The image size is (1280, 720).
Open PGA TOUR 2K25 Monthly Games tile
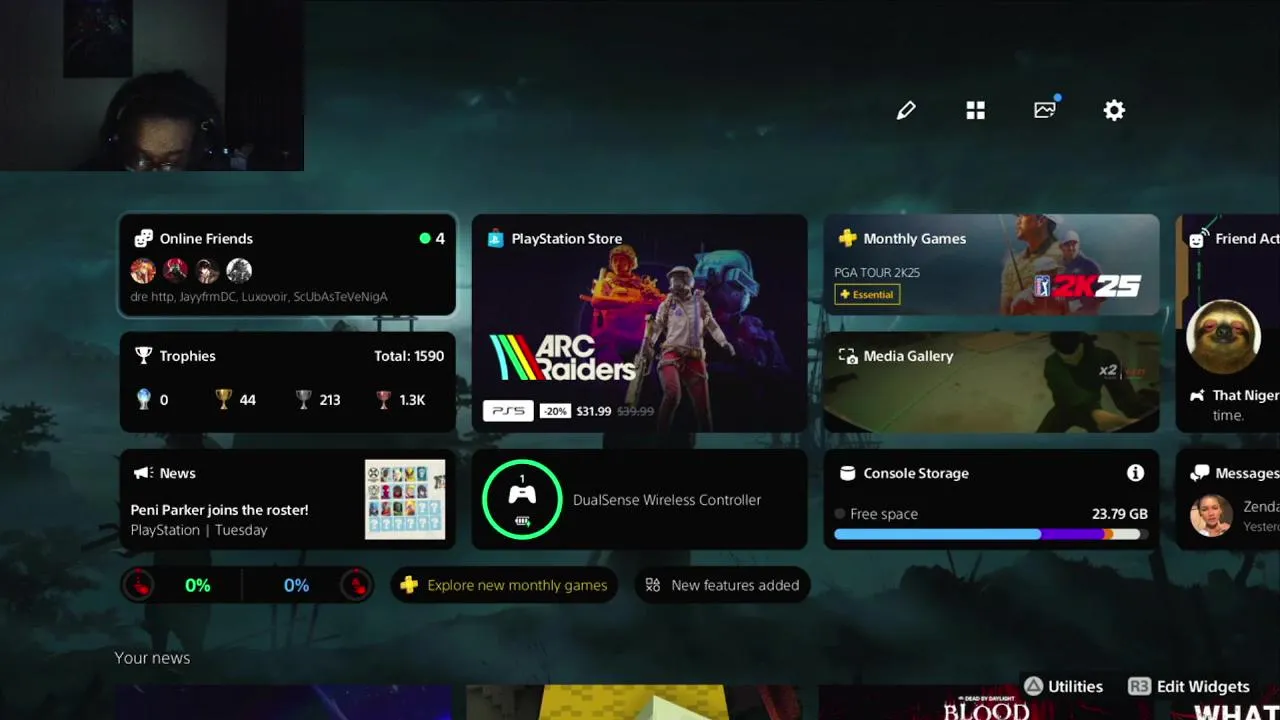[992, 265]
